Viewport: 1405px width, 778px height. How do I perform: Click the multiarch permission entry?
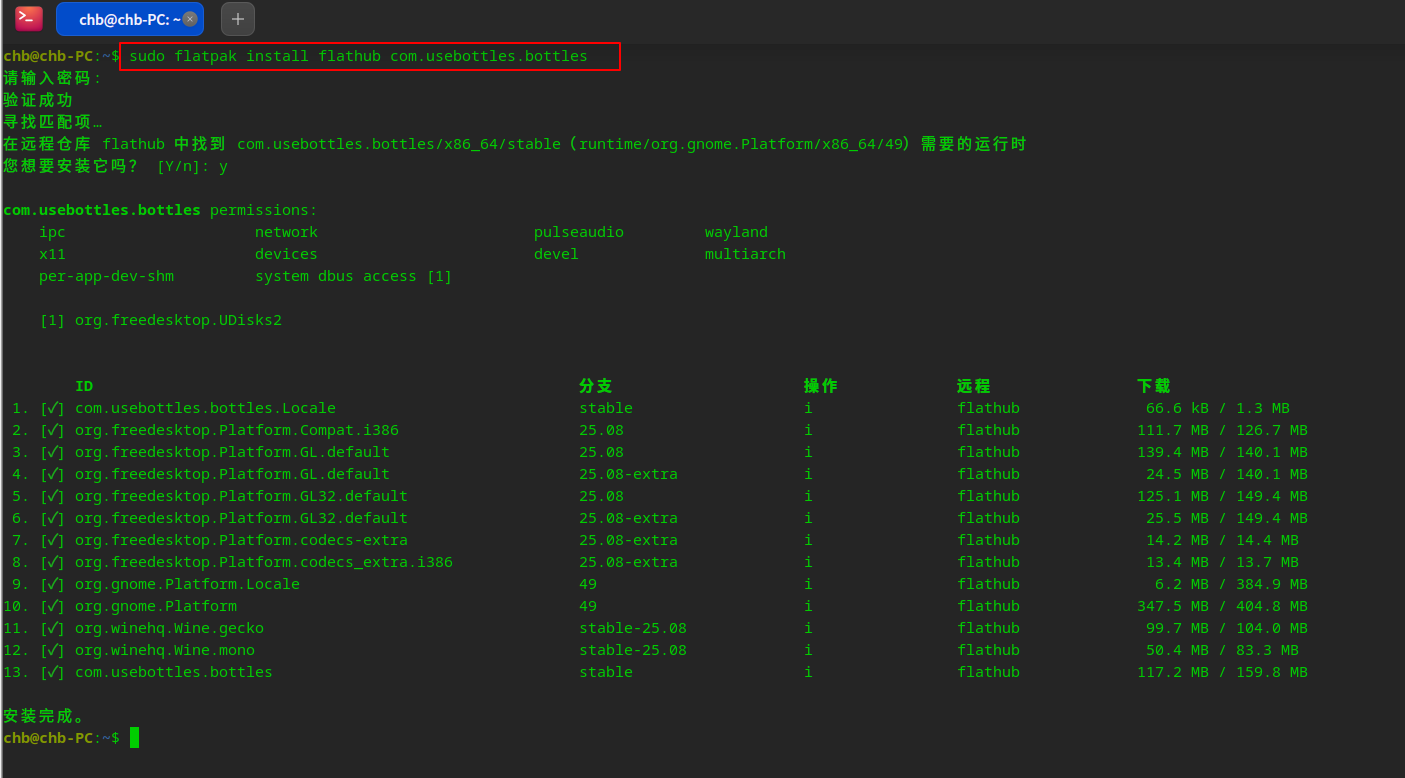(x=745, y=254)
